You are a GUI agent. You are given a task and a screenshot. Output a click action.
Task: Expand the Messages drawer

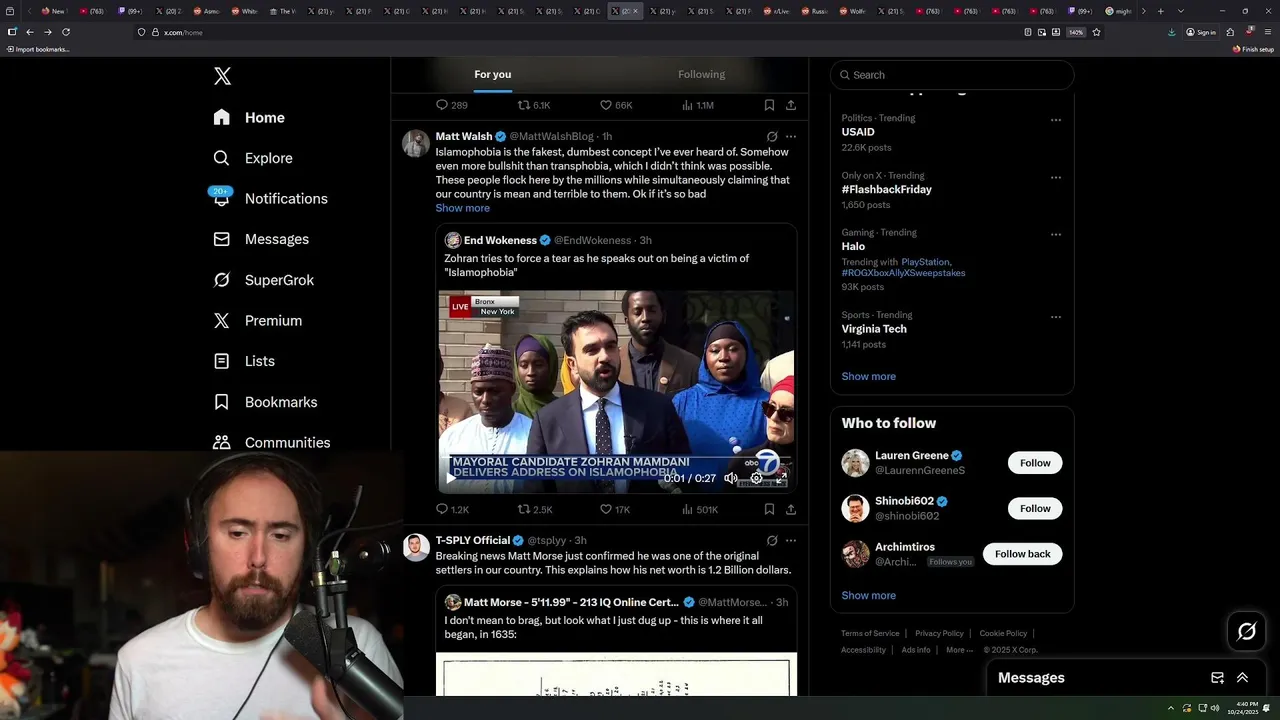pyautogui.click(x=1242, y=677)
